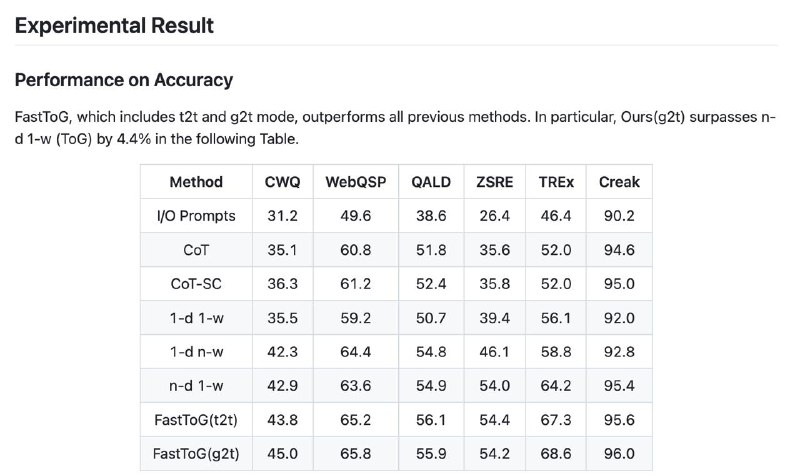This screenshot has height=476, width=800.
Task: Select the CWQ column header
Action: tap(283, 182)
